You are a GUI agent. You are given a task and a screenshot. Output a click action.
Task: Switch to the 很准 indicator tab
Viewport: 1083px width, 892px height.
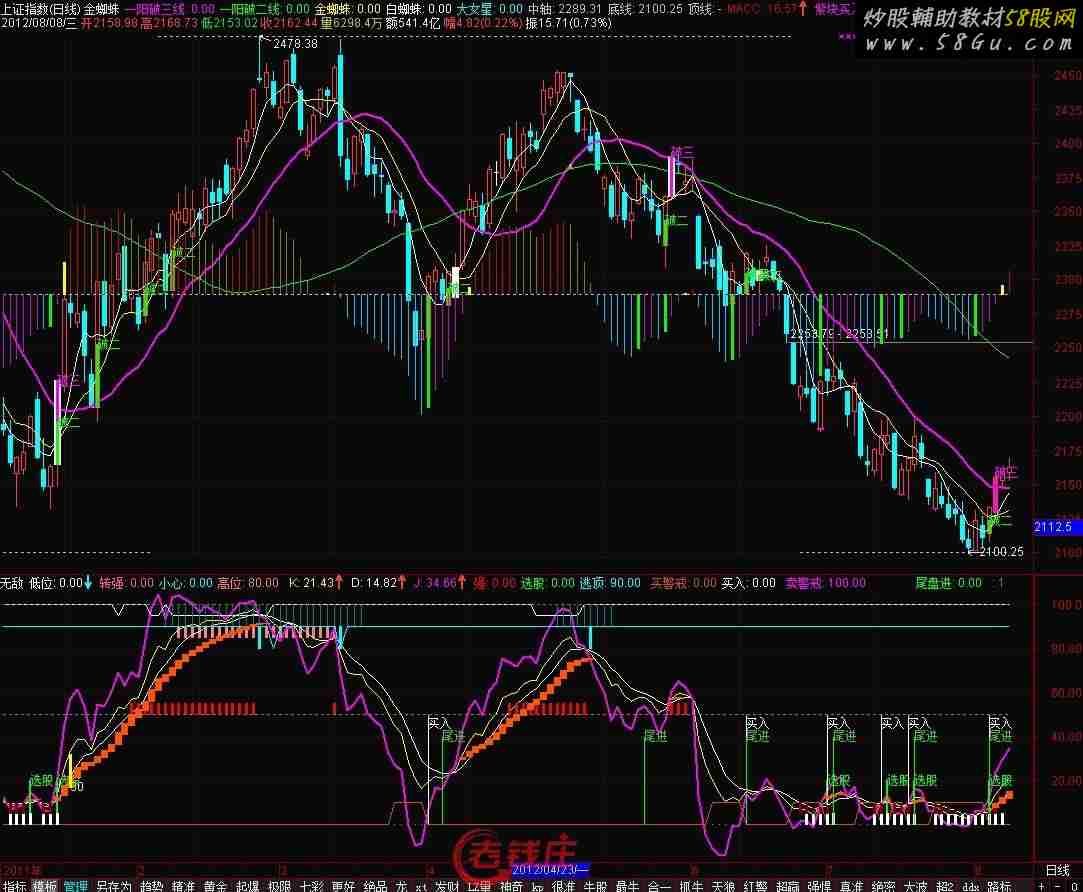click(x=563, y=886)
